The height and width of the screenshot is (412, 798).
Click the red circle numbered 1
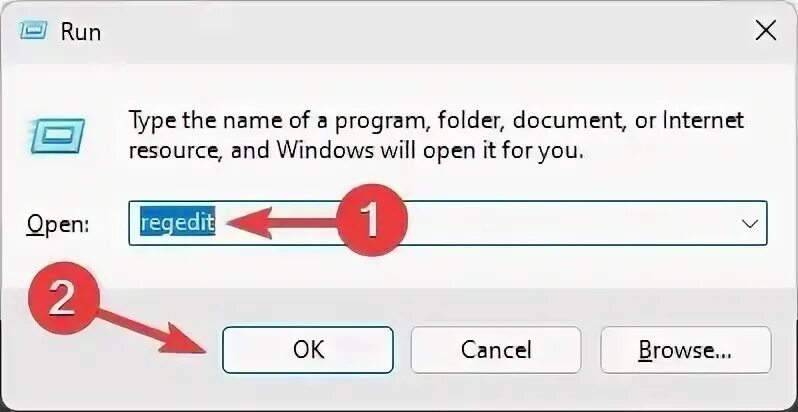tap(372, 220)
